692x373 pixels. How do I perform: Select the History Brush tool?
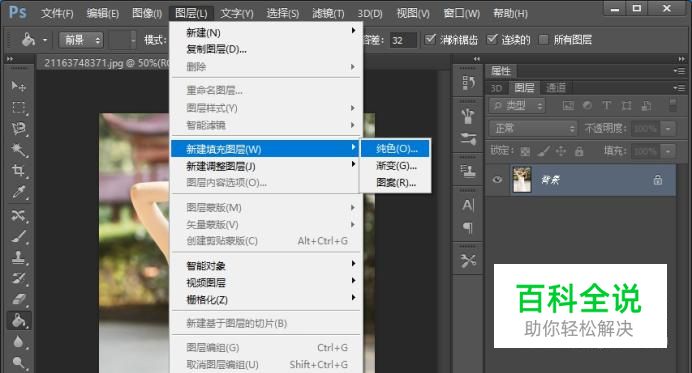click(x=19, y=279)
